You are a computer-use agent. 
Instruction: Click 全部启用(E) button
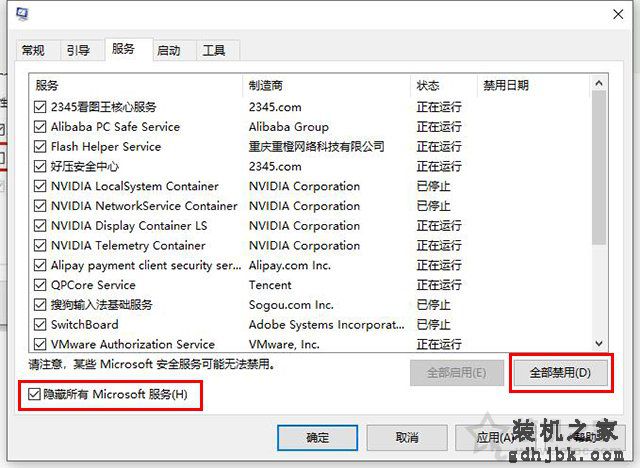pos(457,373)
